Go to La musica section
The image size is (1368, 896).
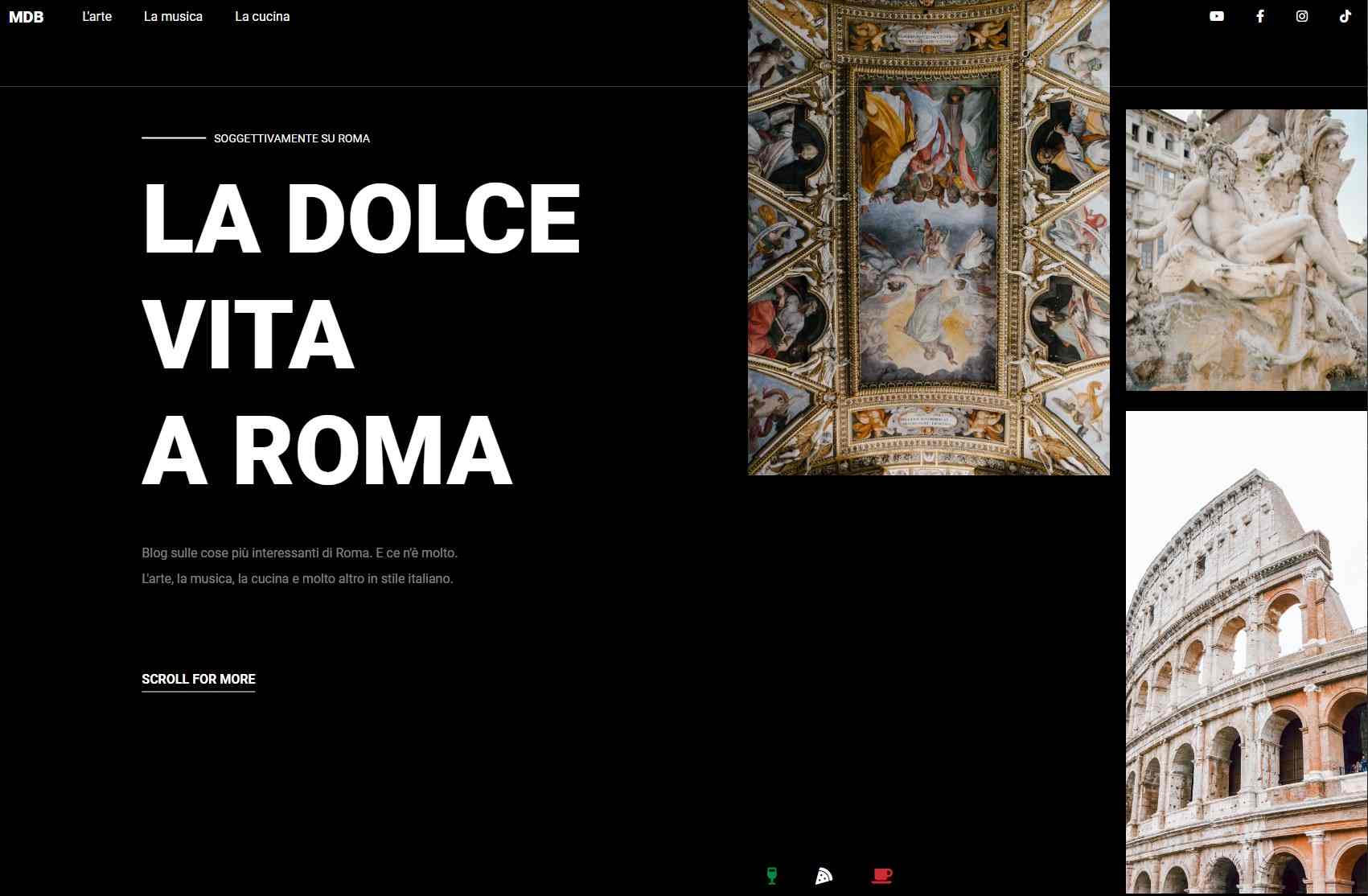click(x=173, y=16)
